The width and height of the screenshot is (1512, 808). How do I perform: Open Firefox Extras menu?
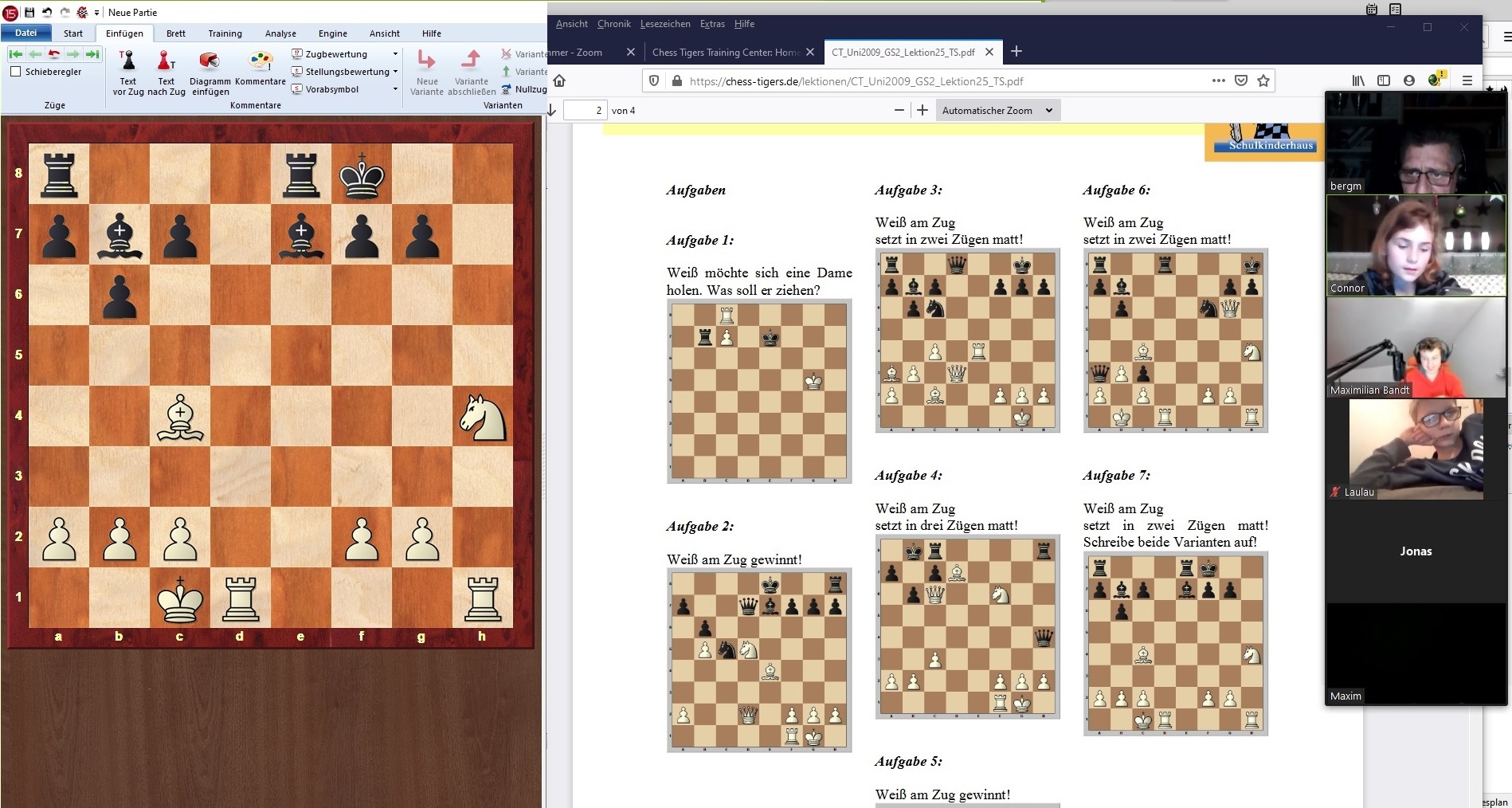point(712,24)
